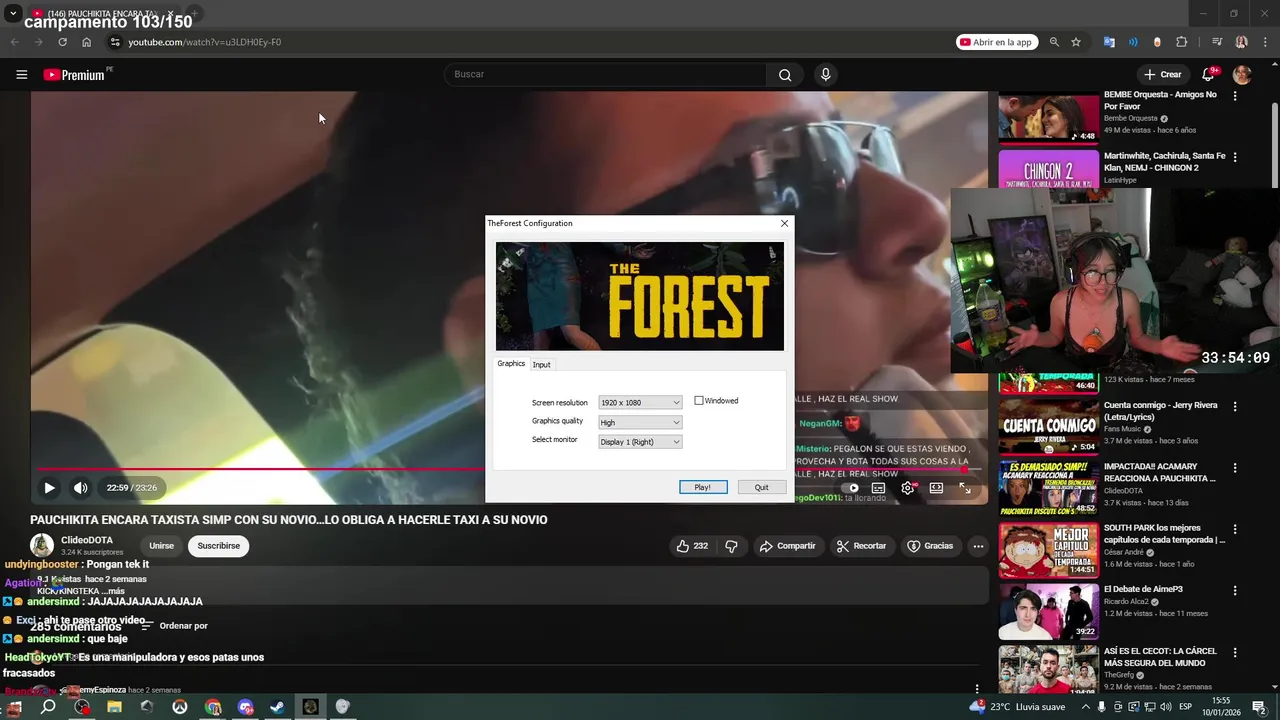This screenshot has width=1280, height=720.
Task: Click Quit in TheForest Configuration
Action: tap(762, 487)
